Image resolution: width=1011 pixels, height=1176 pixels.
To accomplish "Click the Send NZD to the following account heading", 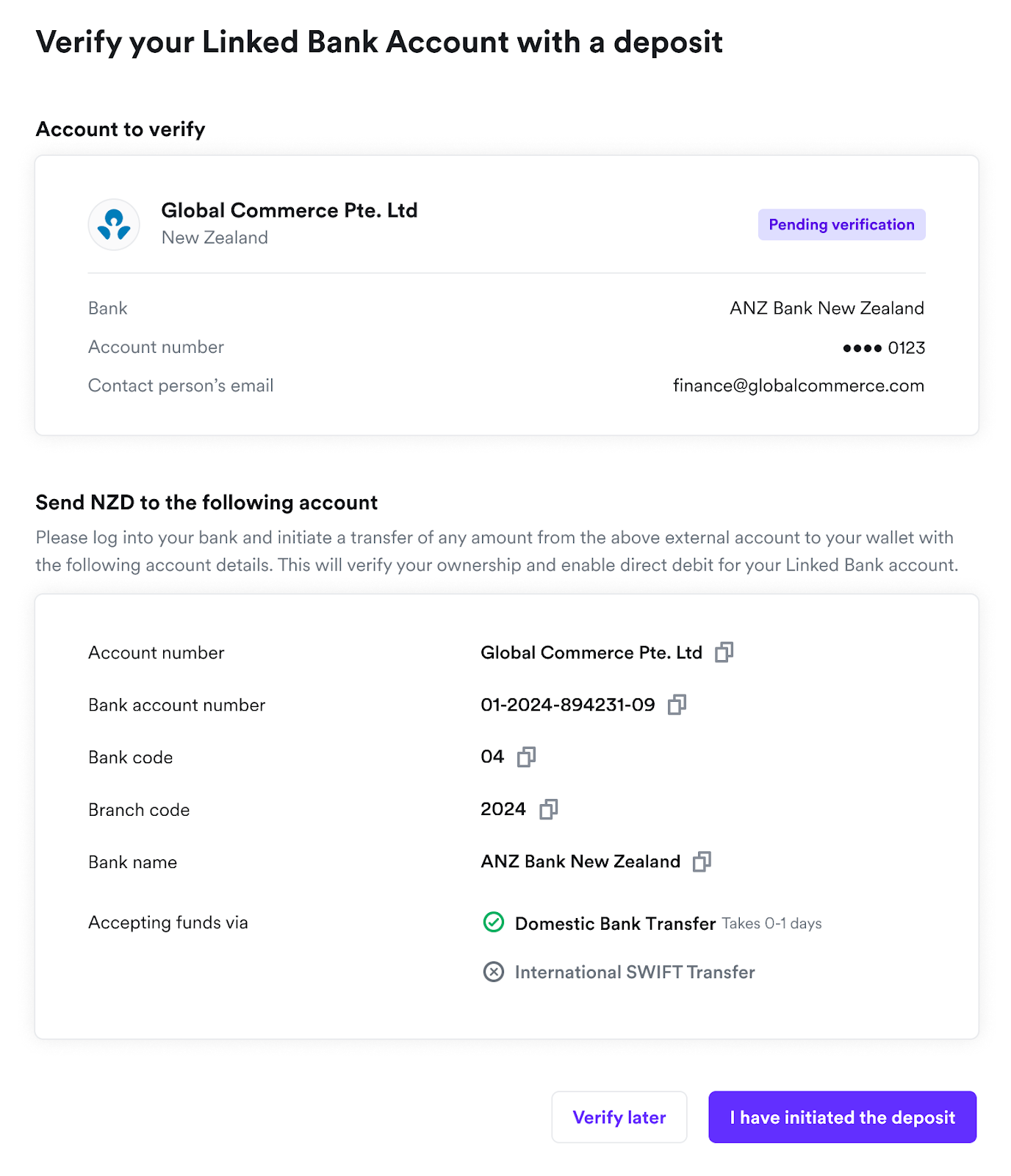I will tap(206, 503).
